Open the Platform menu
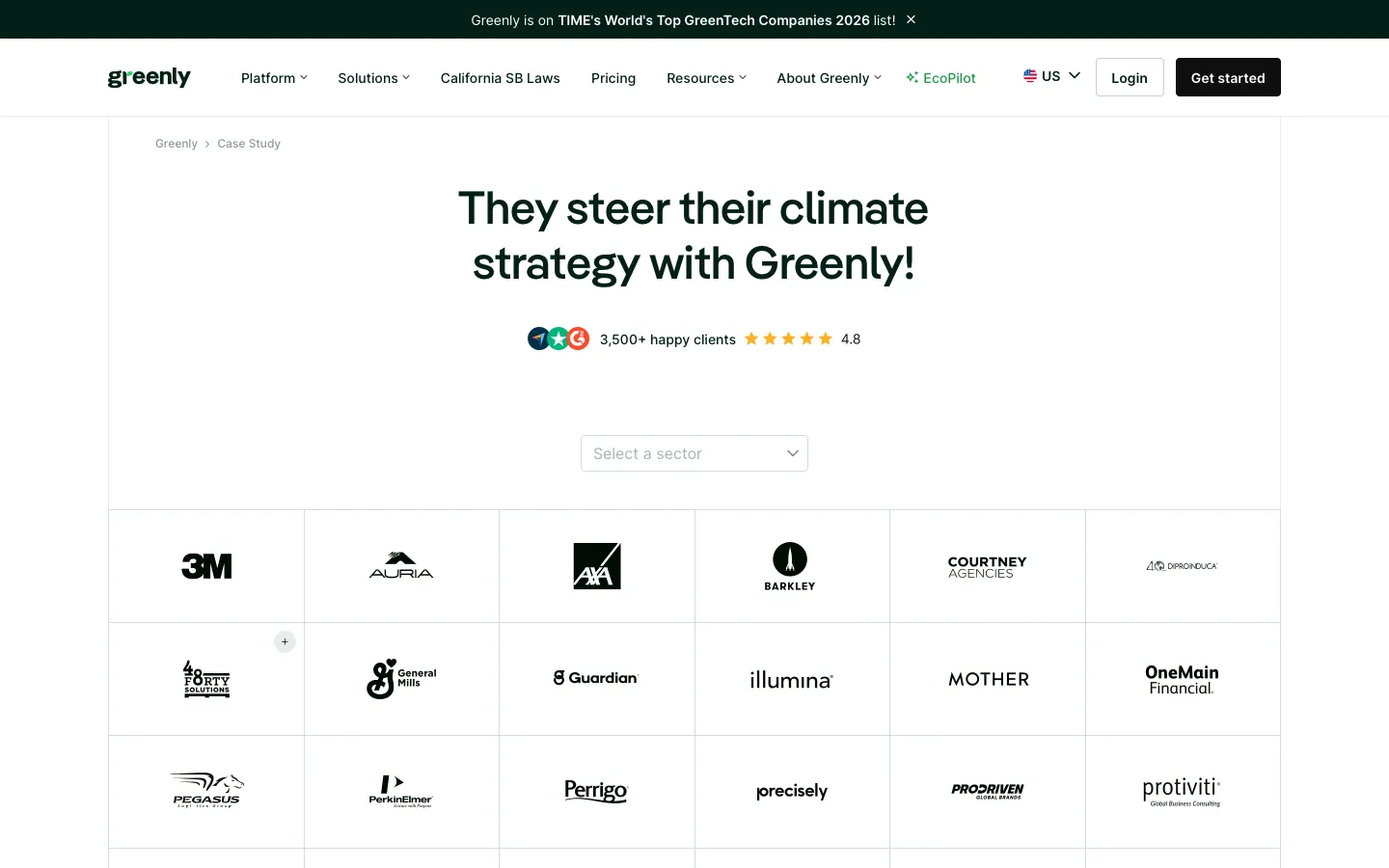The width and height of the screenshot is (1389, 868). tap(274, 78)
